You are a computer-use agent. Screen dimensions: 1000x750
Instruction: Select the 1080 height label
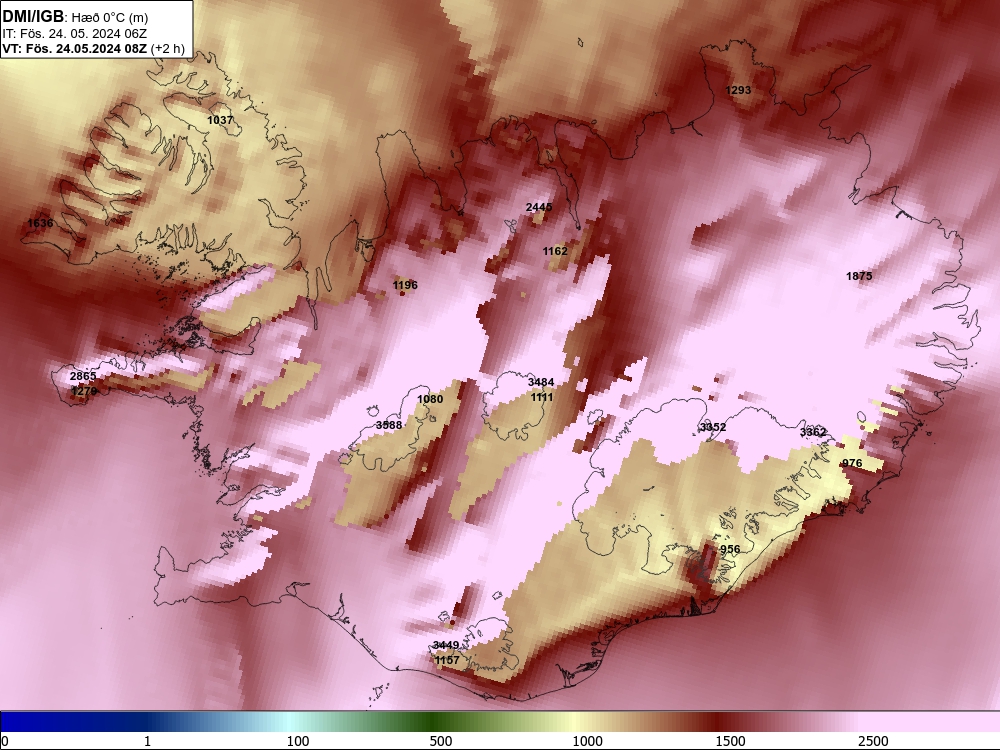pyautogui.click(x=430, y=399)
